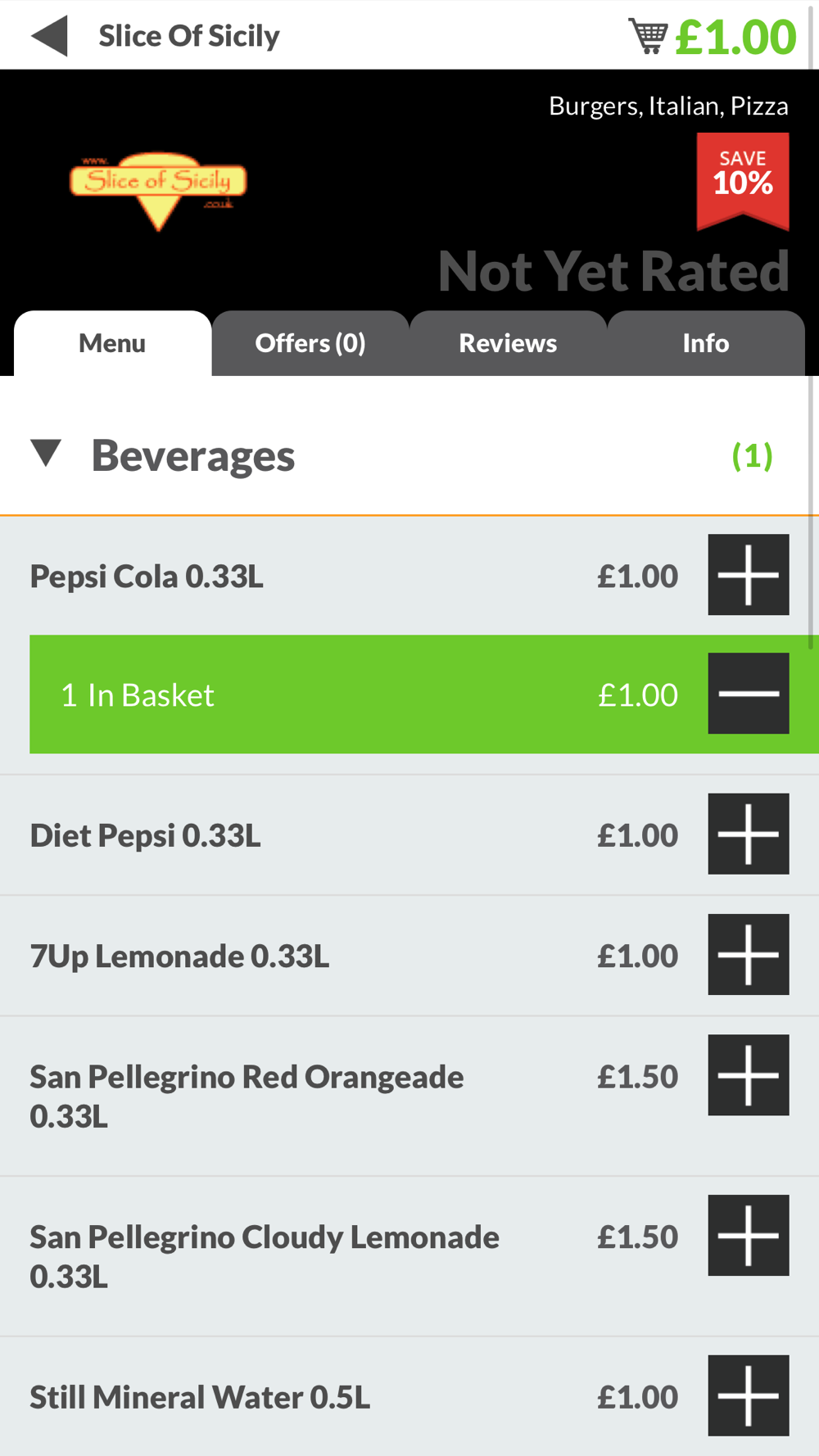Remove one Pepsi Cola from basket
The width and height of the screenshot is (819, 1456).
coord(748,694)
